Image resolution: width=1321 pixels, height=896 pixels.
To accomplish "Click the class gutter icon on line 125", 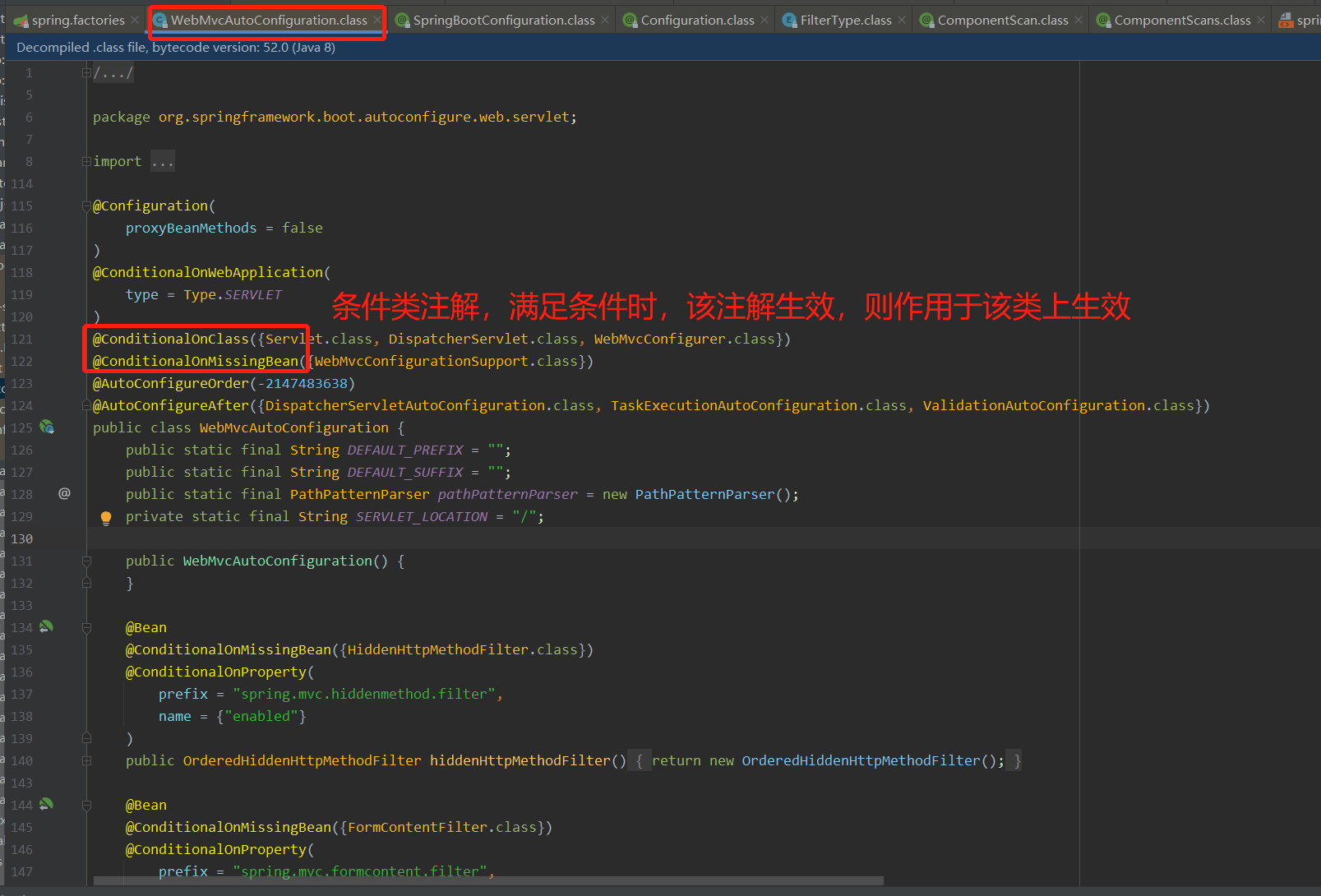I will coord(47,427).
